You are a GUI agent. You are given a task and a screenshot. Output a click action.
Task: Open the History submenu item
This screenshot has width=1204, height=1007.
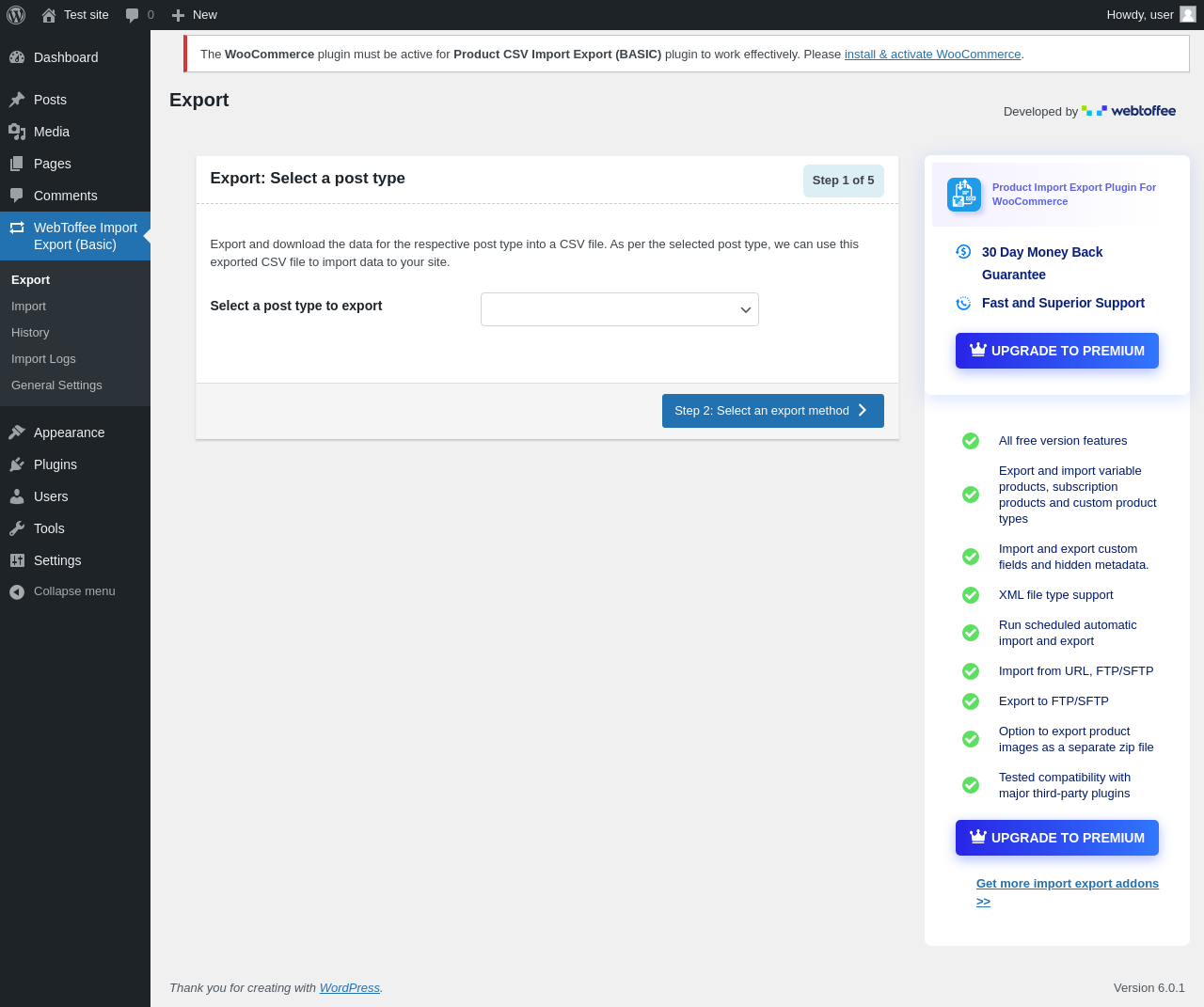(75, 333)
